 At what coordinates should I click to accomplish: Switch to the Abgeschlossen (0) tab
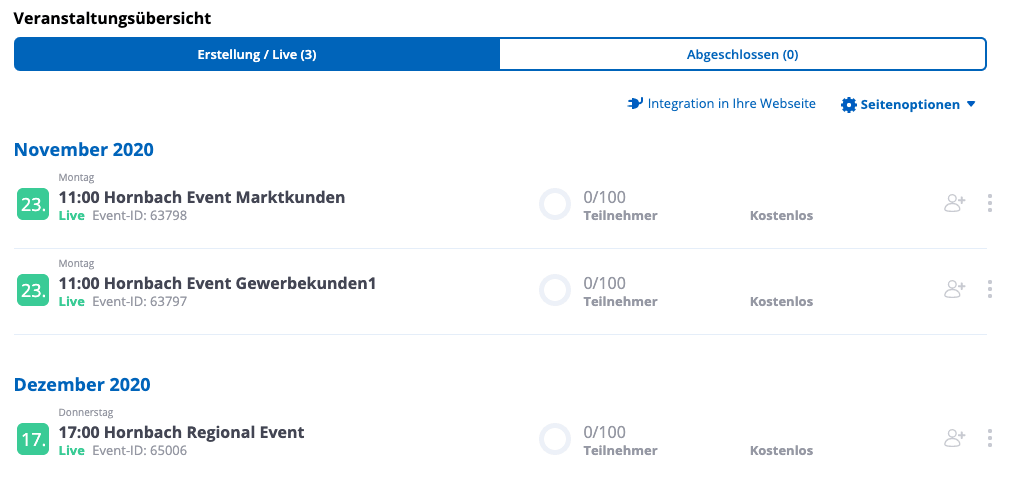(x=742, y=54)
